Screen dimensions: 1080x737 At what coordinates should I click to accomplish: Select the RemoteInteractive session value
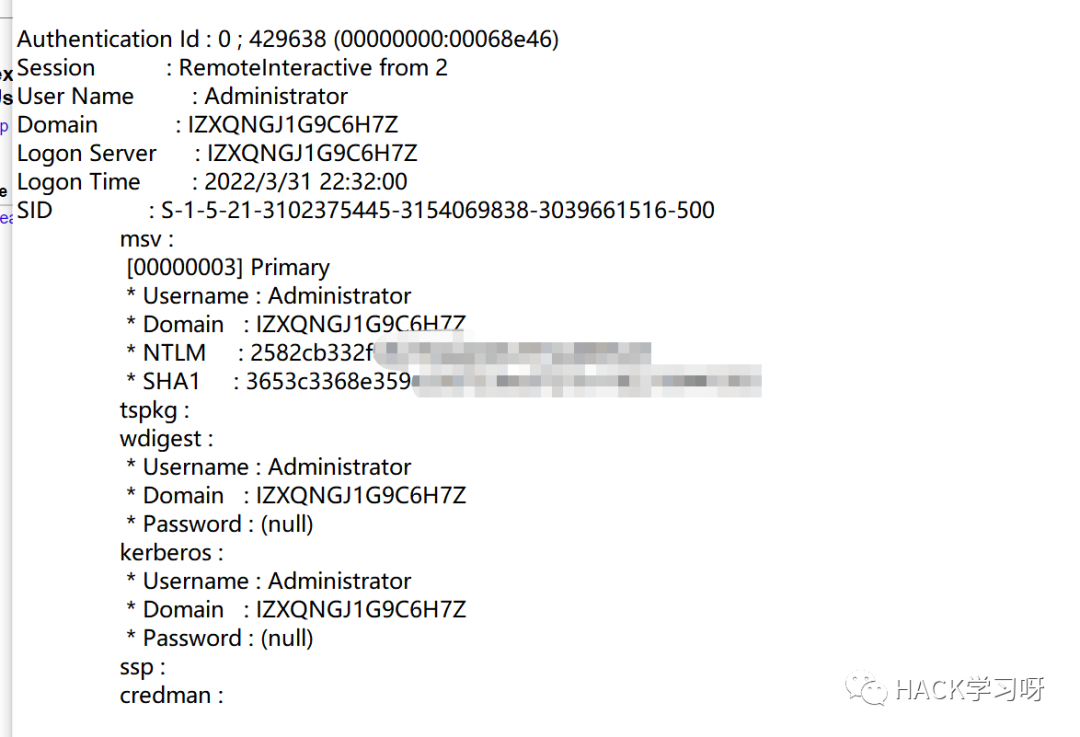pos(313,68)
